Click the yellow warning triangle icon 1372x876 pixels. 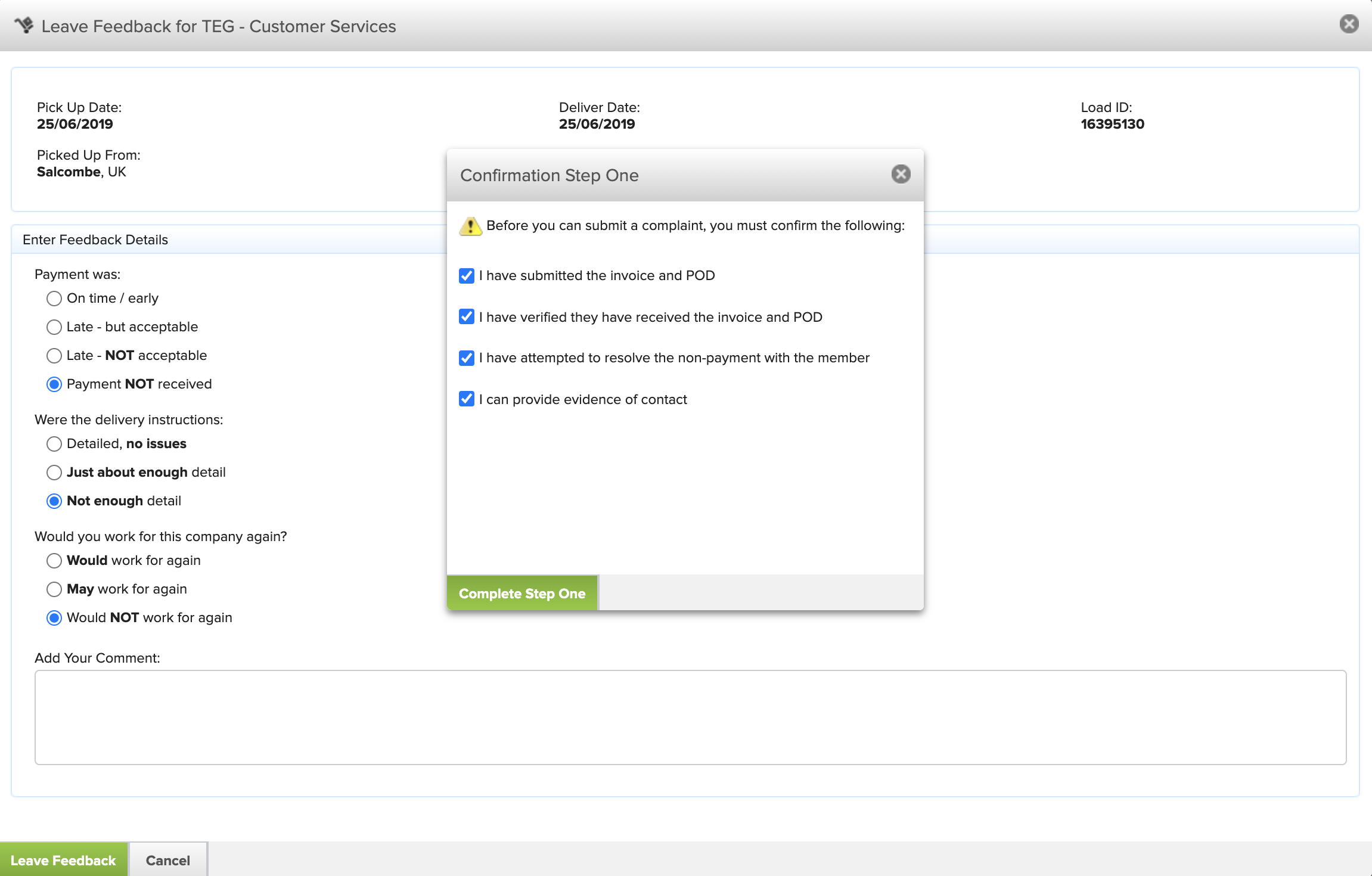[470, 226]
